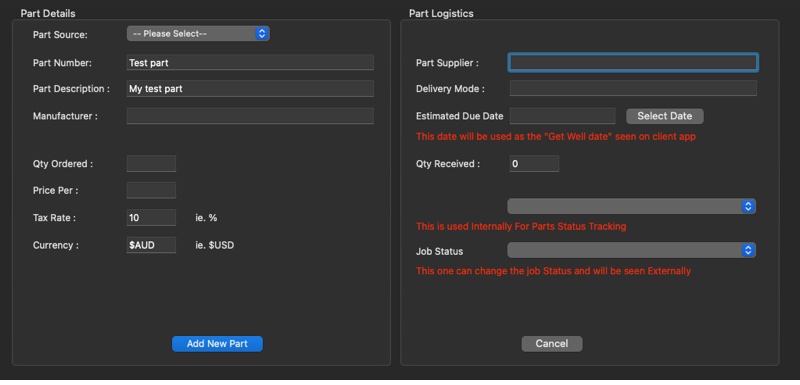The height and width of the screenshot is (385, 800).
Task: Click the Part Supplier field
Action: click(633, 63)
